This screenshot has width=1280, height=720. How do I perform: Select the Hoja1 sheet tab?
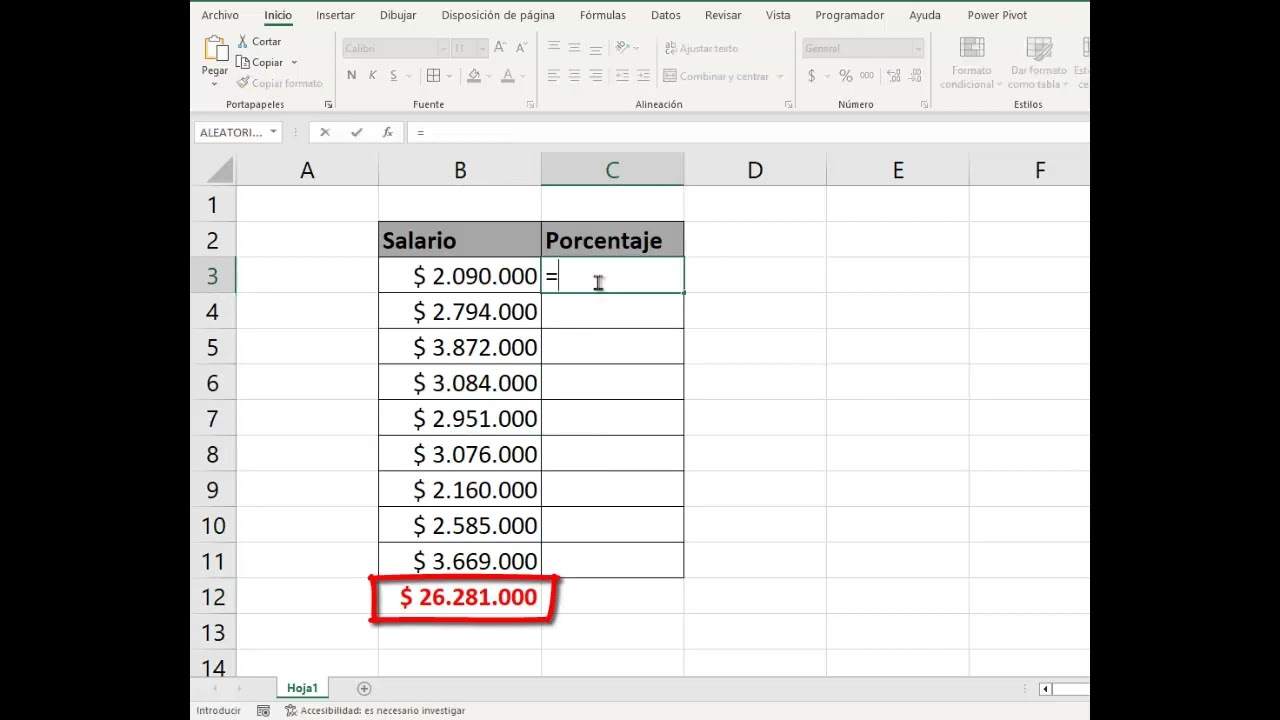[302, 688]
